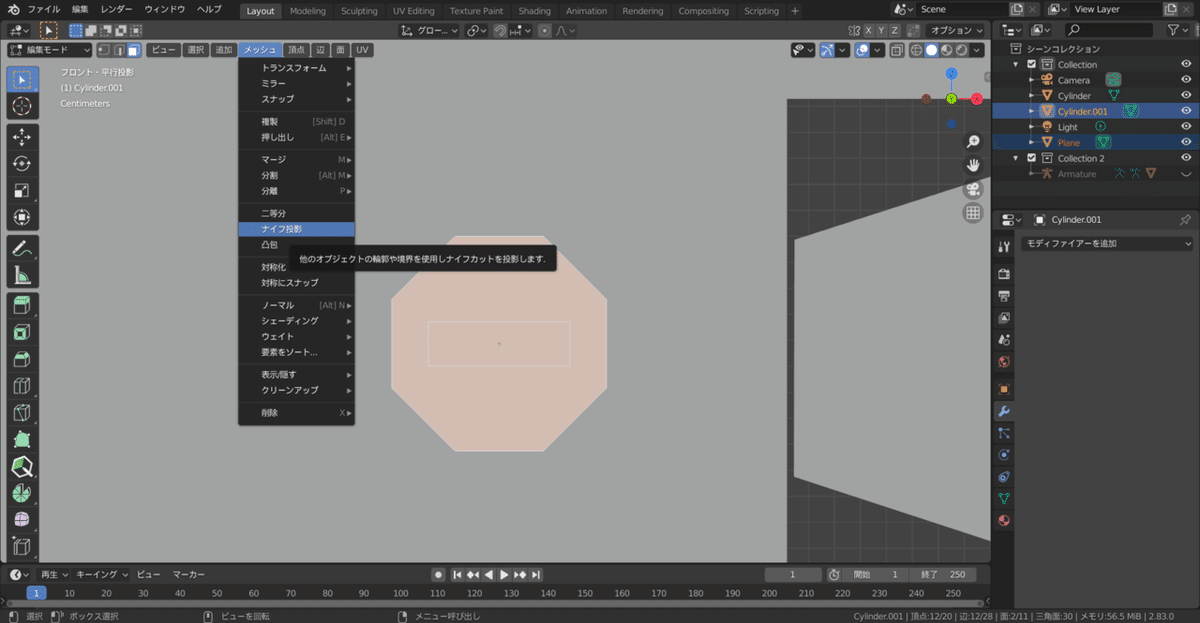Open the Tool properties tab icon
Viewport: 1200px width, 623px height.
coord(1004,246)
